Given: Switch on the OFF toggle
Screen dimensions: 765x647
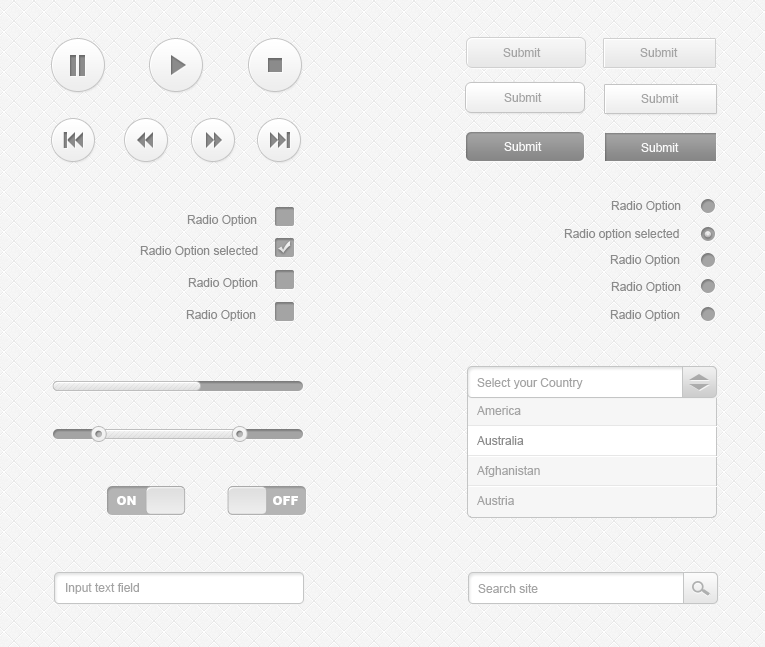Looking at the screenshot, I should tap(267, 500).
